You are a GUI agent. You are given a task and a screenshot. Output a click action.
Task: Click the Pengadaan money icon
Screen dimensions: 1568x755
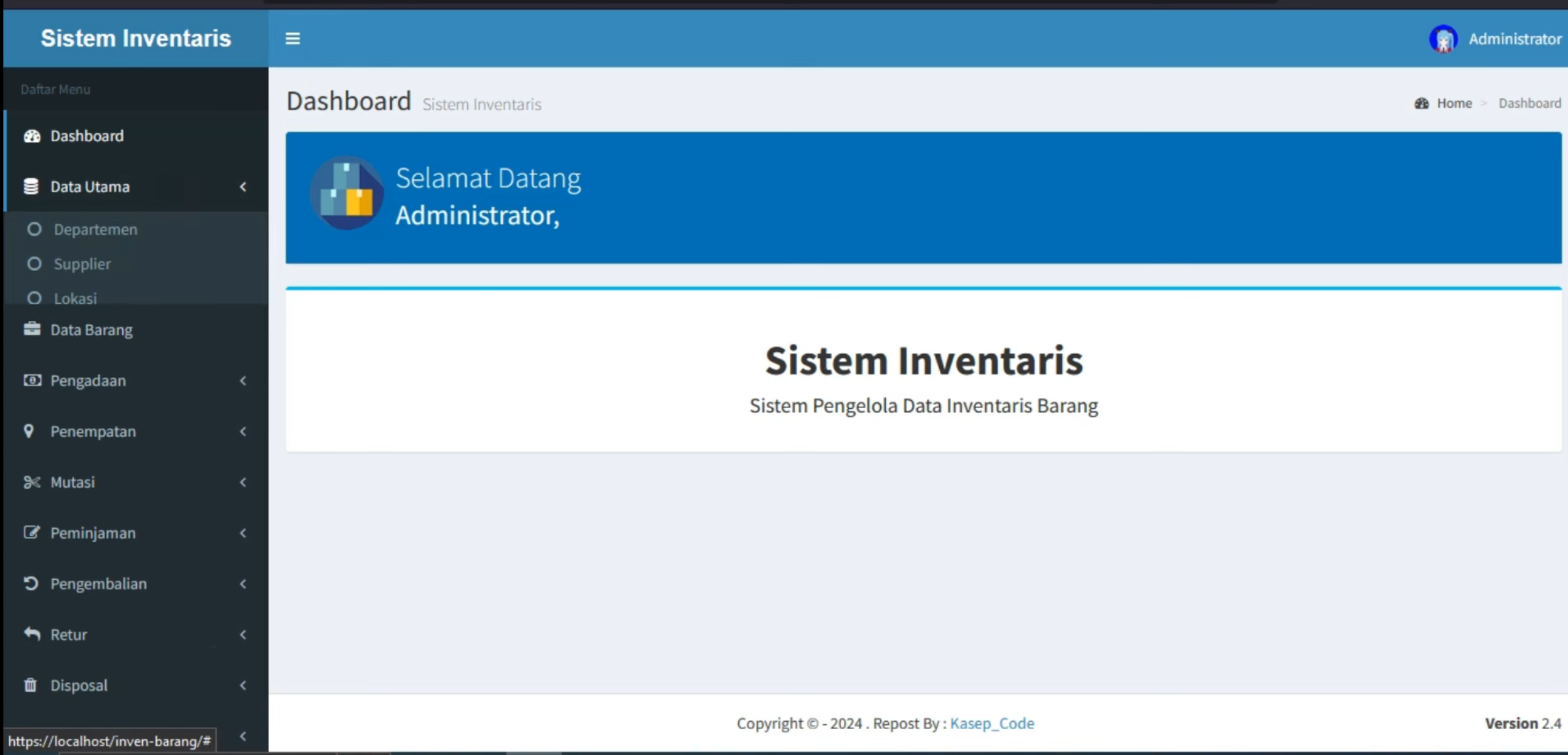pos(32,380)
